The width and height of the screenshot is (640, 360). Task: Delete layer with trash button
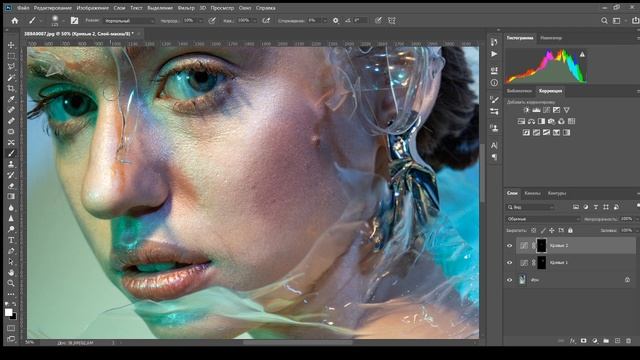628,341
